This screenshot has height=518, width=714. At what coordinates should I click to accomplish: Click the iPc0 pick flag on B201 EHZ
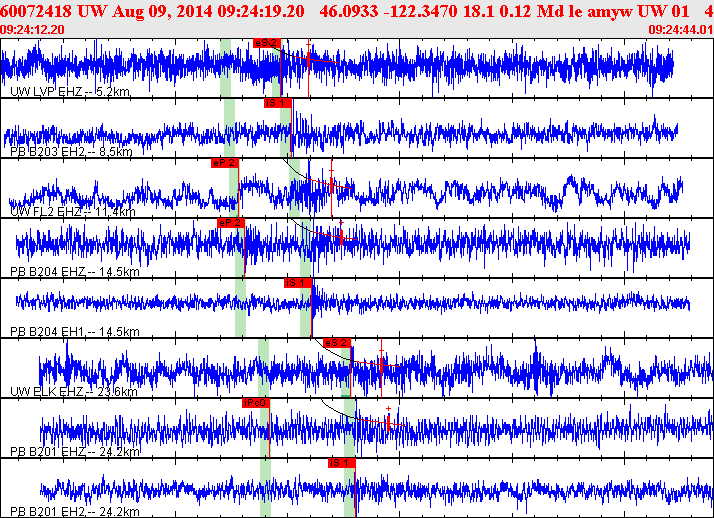tap(257, 402)
